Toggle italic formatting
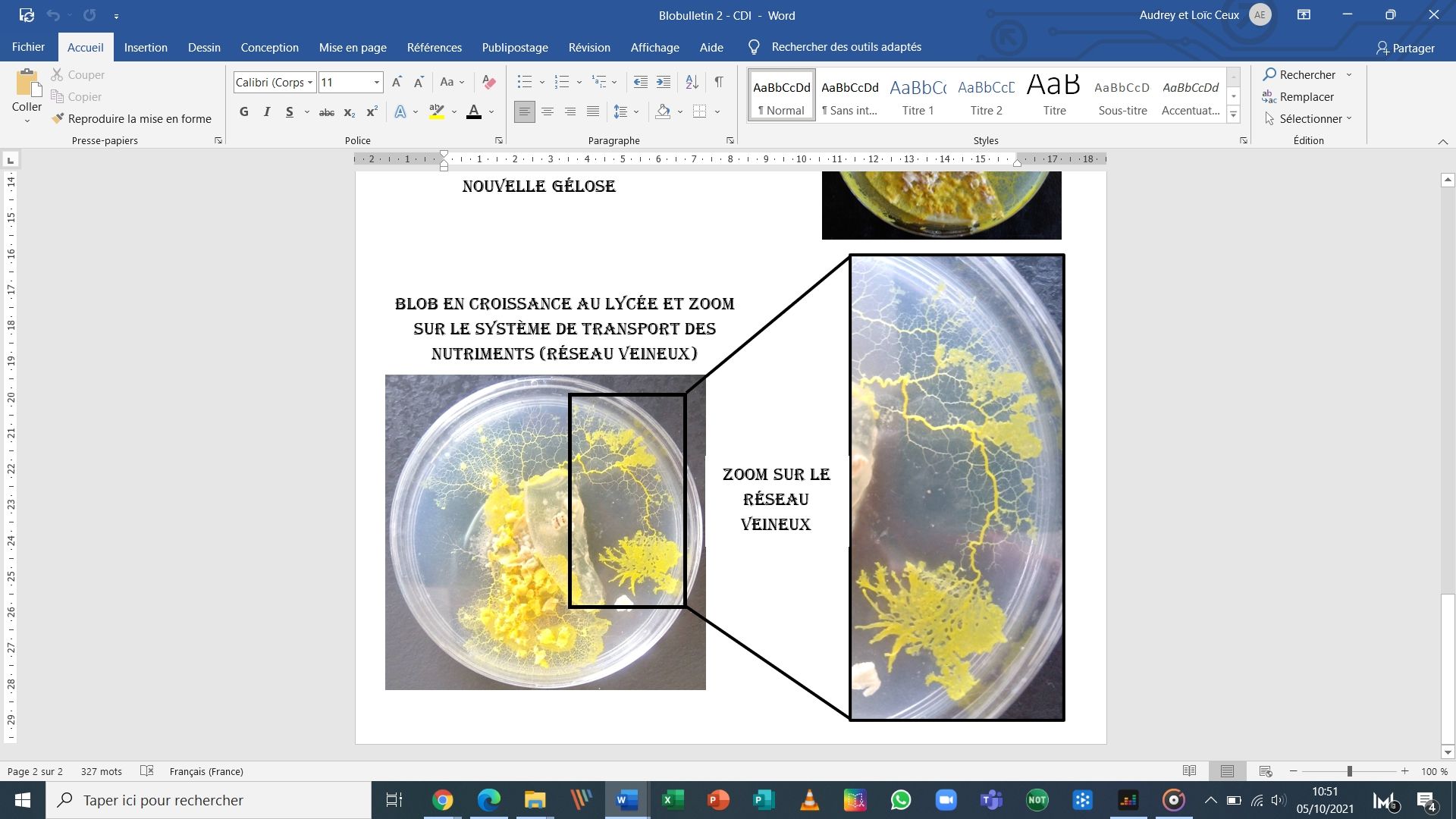1456x819 pixels. (266, 112)
